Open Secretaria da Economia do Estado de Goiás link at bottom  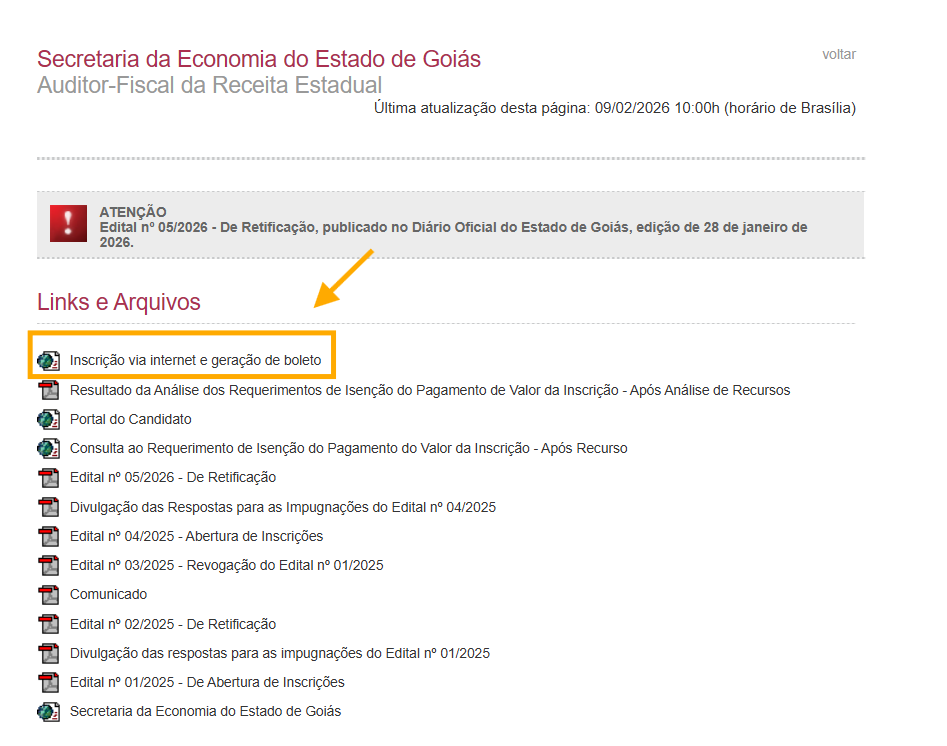pos(205,712)
